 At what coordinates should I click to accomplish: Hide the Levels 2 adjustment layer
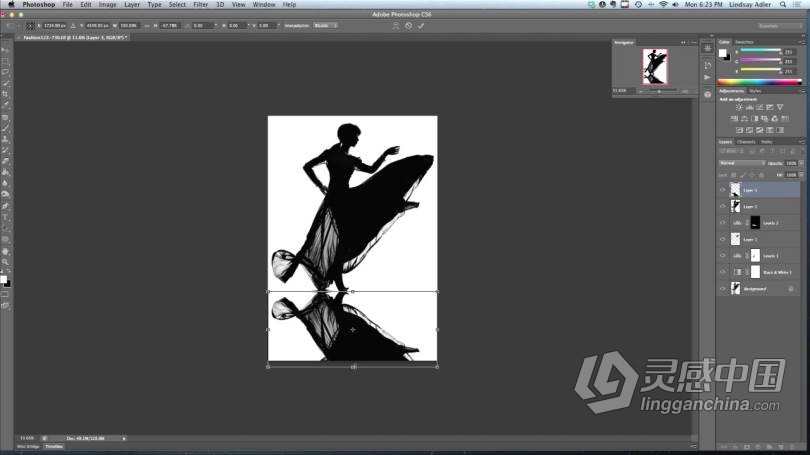[723, 223]
